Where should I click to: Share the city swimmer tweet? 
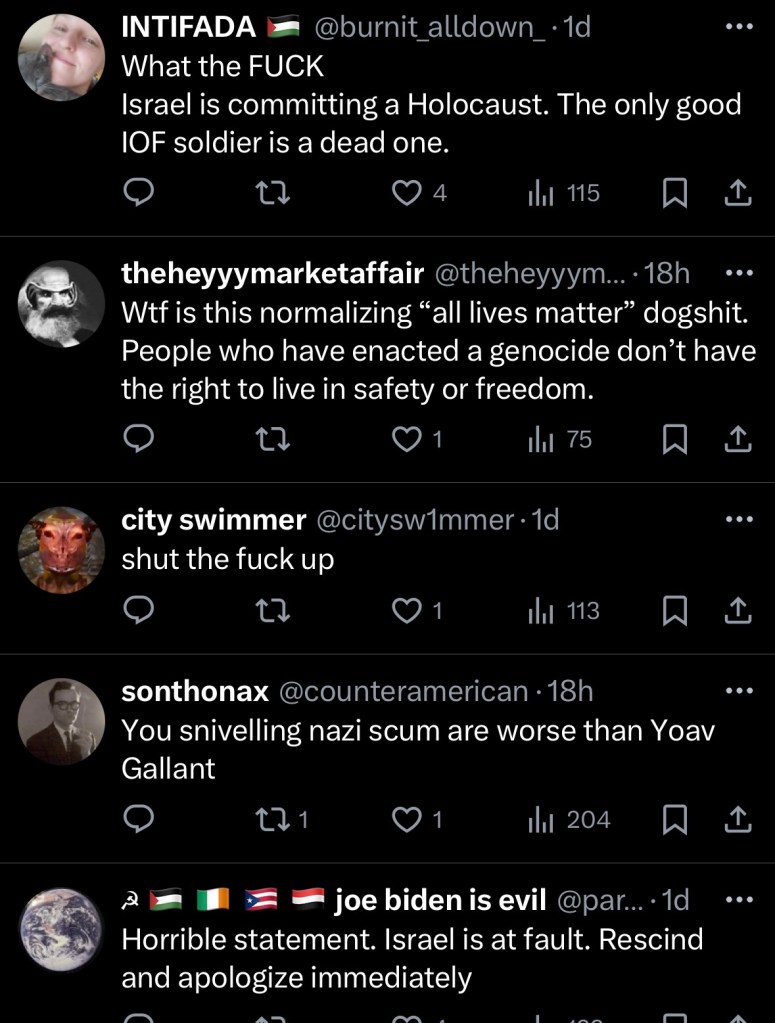(737, 610)
